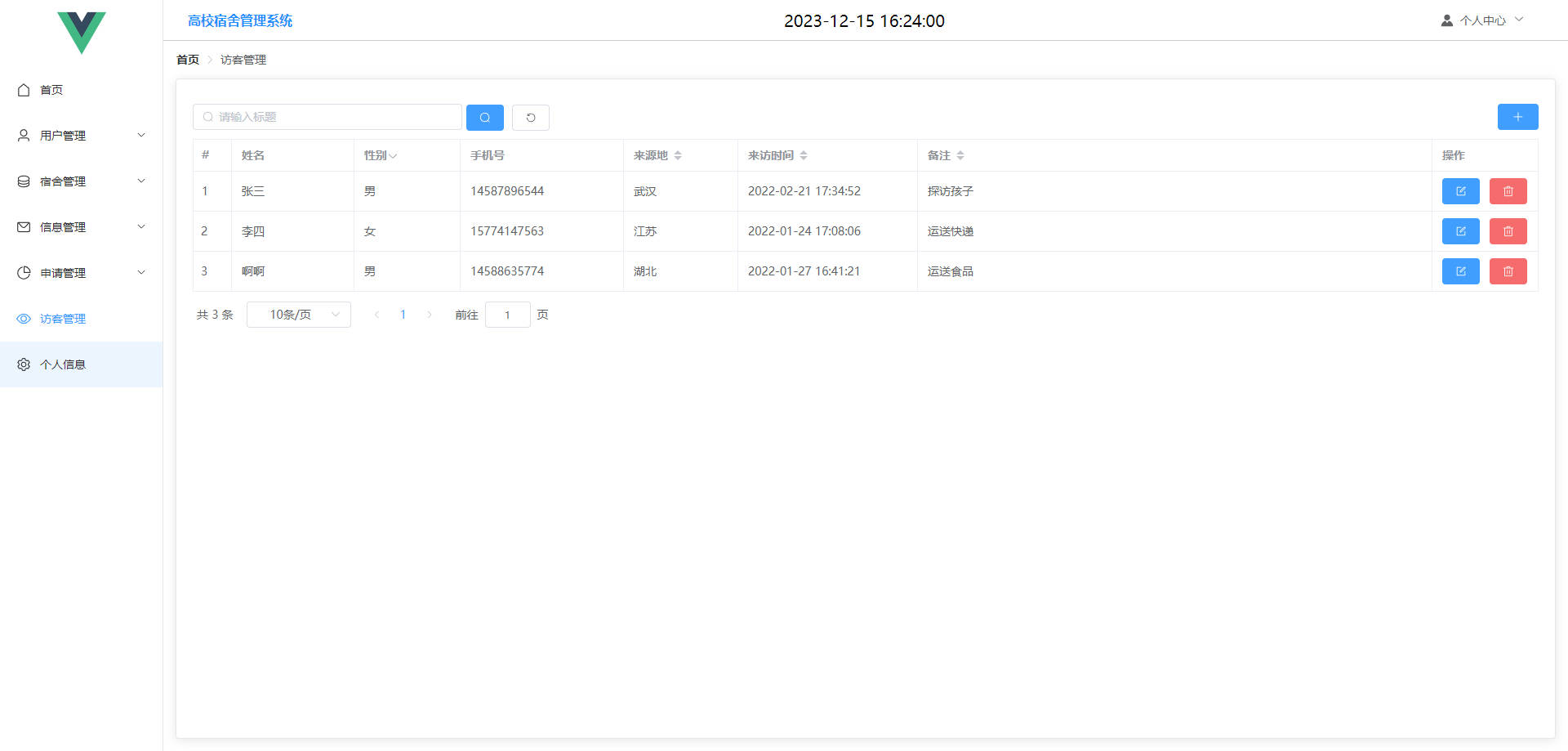
Task: Delete the 张三 visitor row
Action: click(x=1508, y=191)
